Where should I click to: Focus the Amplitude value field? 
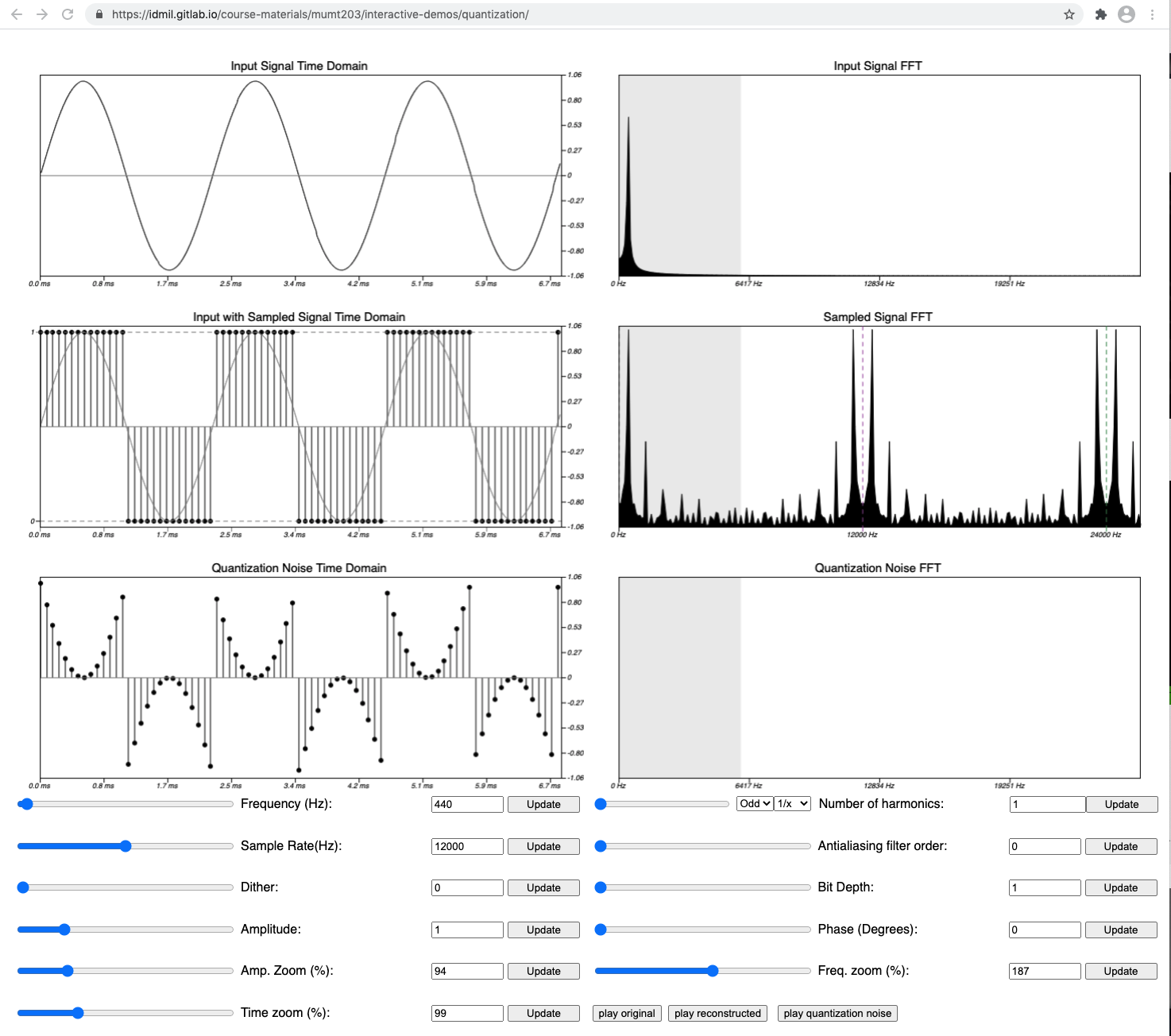pos(467,930)
